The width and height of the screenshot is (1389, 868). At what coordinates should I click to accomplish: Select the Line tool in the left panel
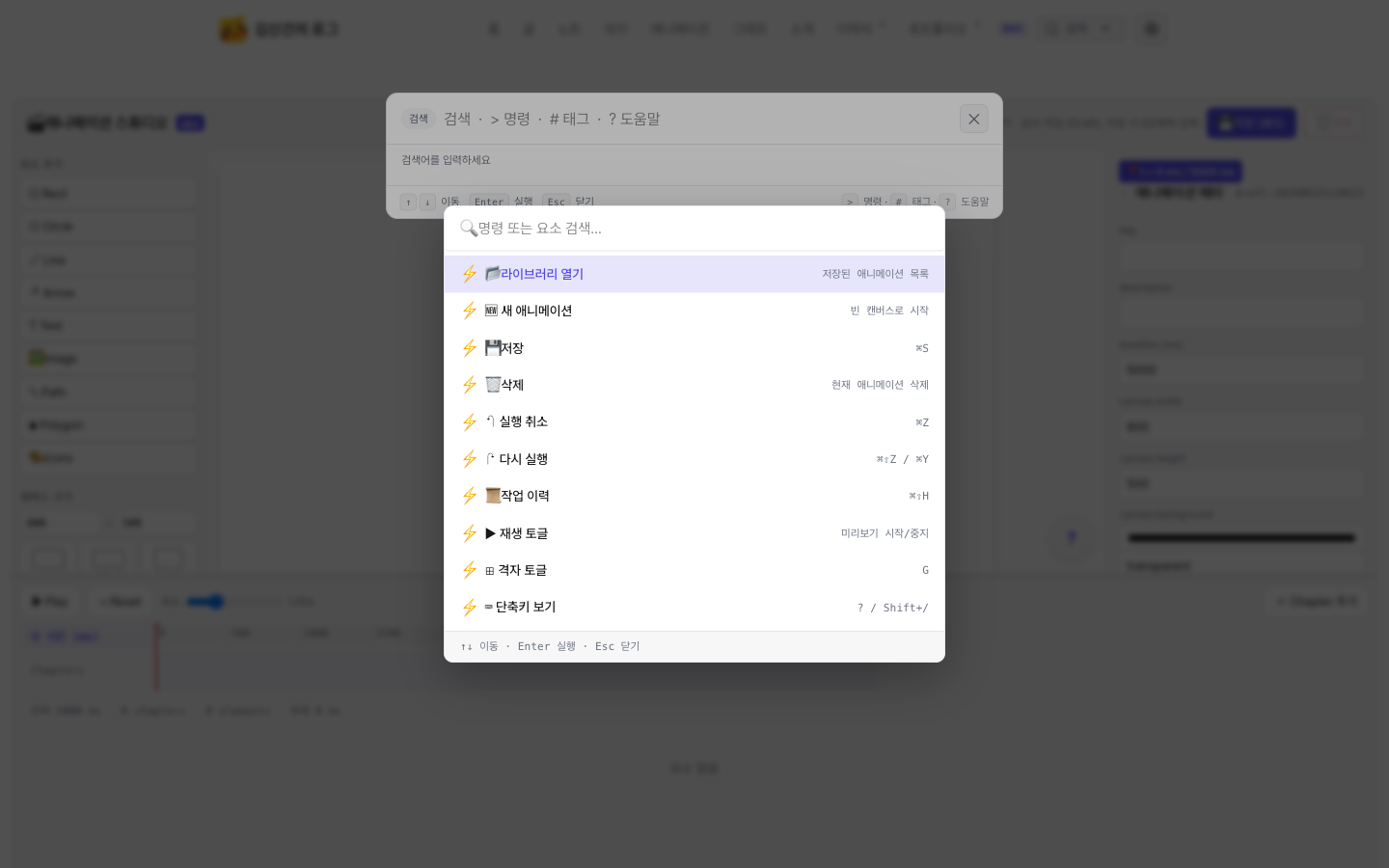[109, 260]
